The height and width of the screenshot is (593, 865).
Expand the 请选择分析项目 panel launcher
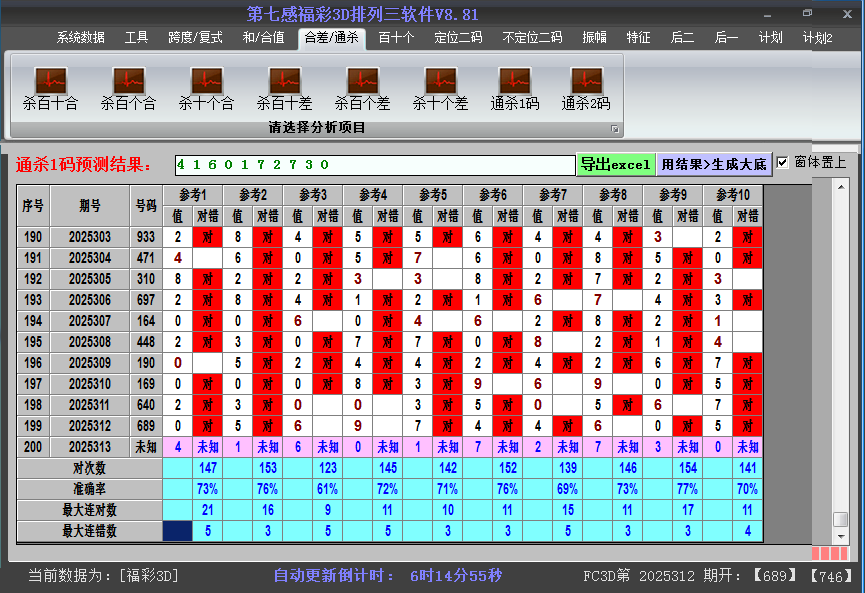point(615,129)
